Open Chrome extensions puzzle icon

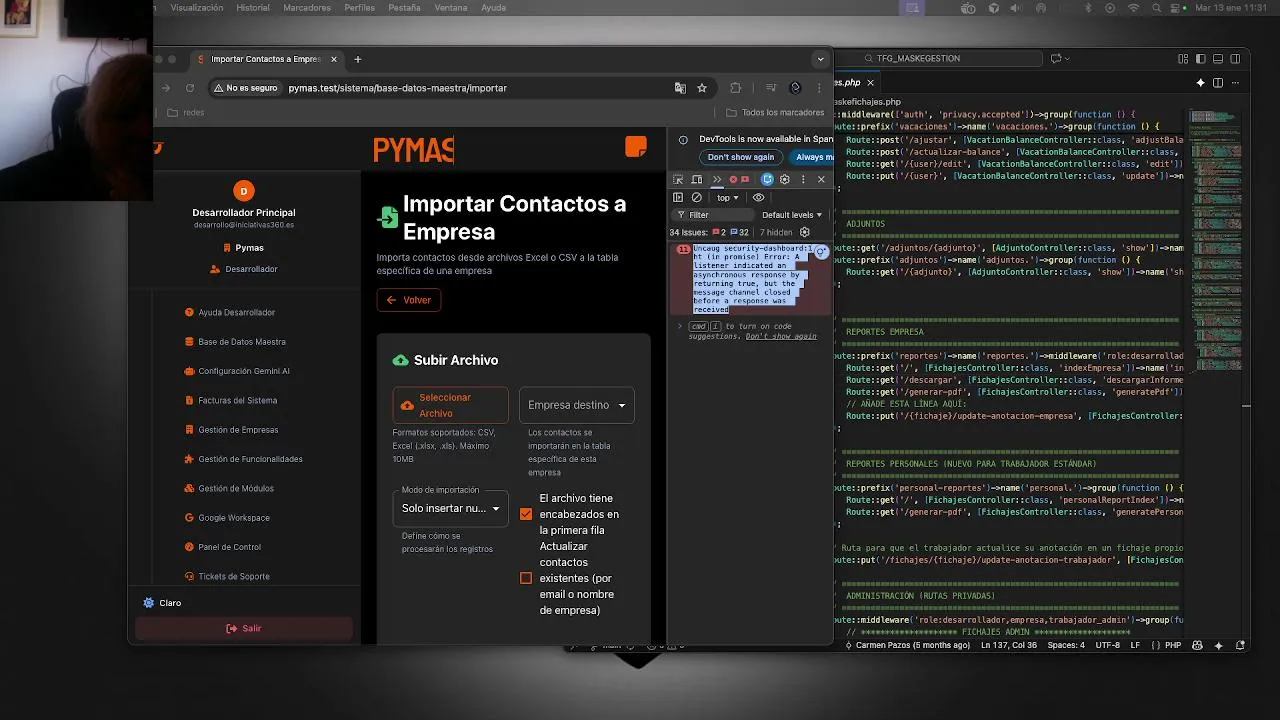point(736,88)
